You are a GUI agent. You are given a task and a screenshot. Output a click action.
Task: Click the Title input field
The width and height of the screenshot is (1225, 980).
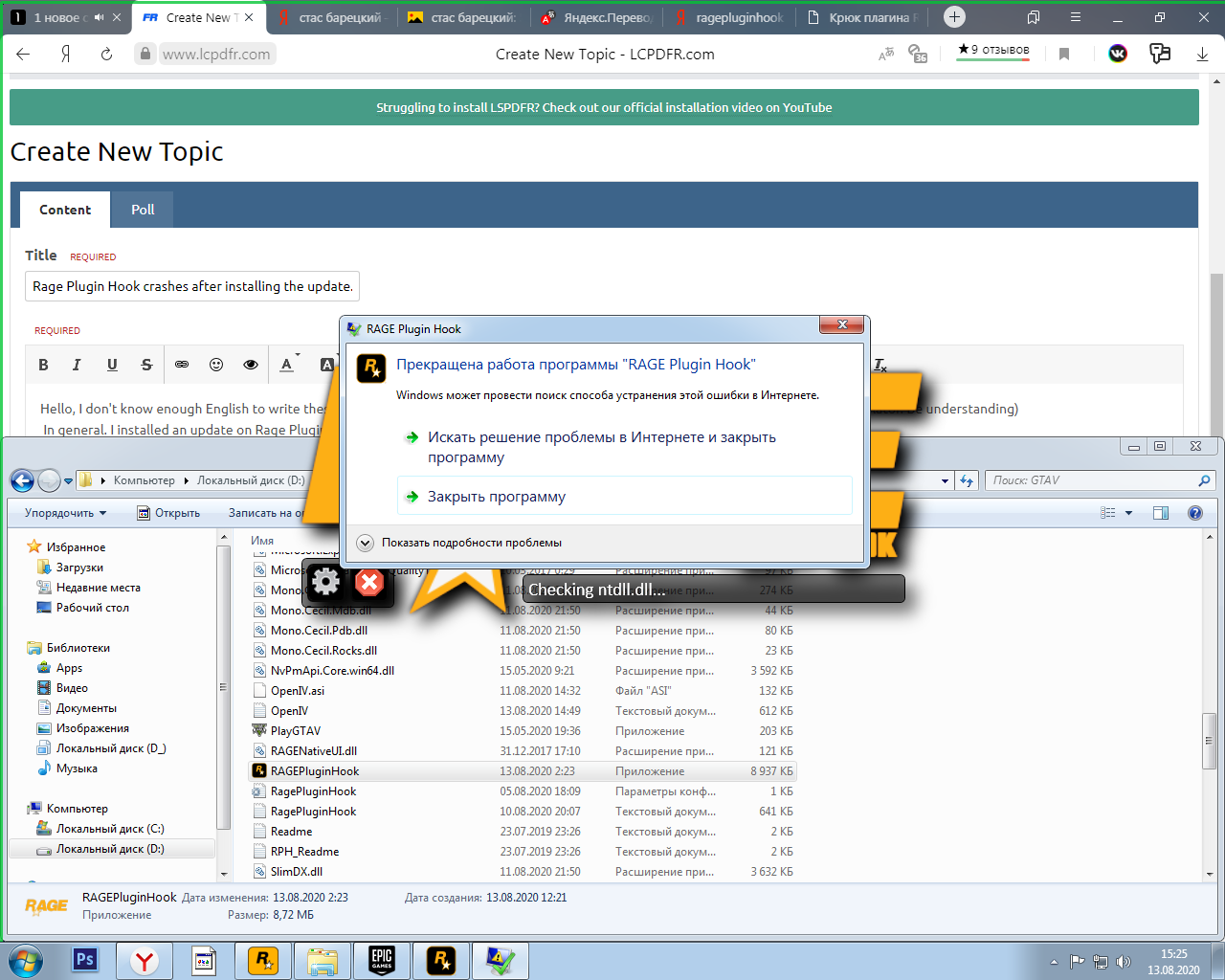(192, 286)
